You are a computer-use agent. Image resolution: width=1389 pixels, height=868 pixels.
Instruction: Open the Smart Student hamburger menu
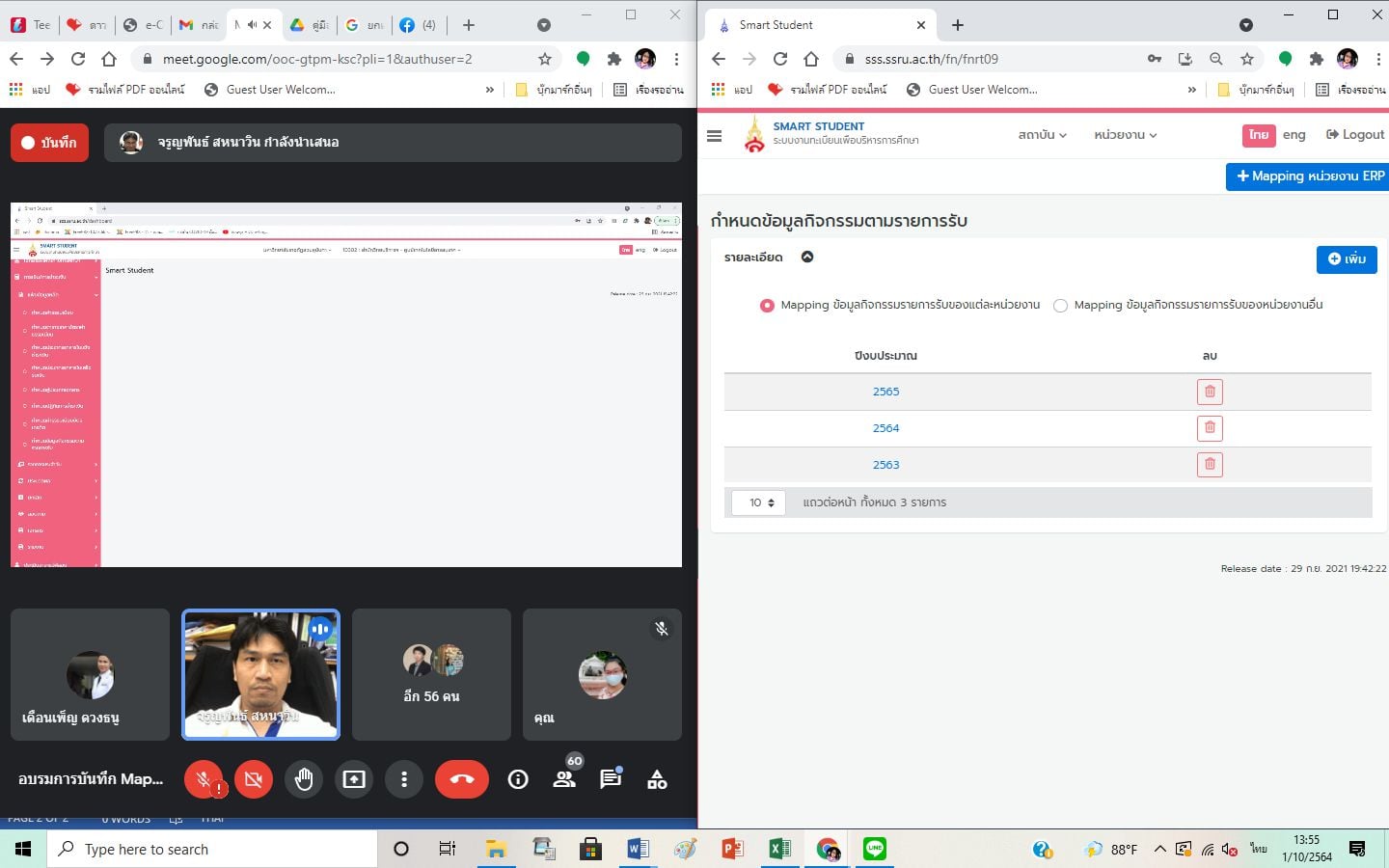tap(714, 136)
